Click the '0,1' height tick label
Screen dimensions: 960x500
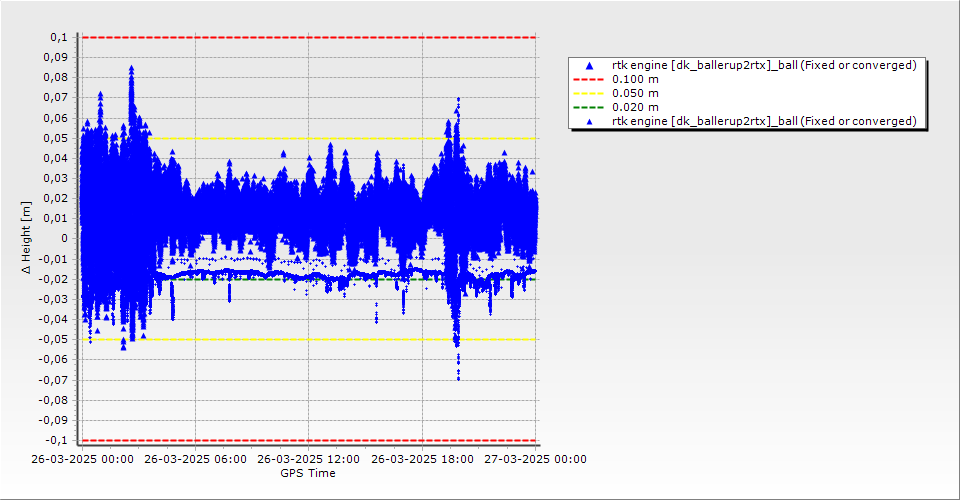click(59, 38)
